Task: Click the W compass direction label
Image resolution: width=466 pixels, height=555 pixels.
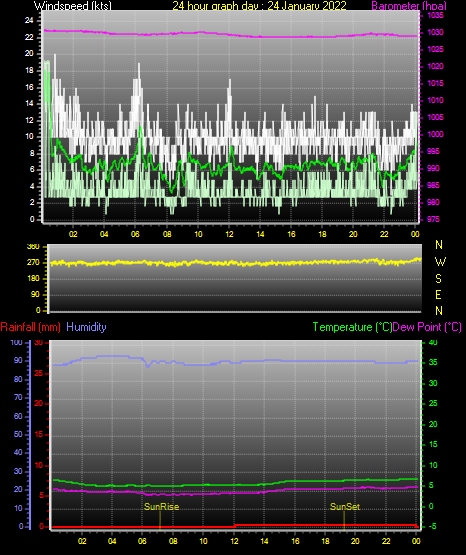Action: pos(440,262)
